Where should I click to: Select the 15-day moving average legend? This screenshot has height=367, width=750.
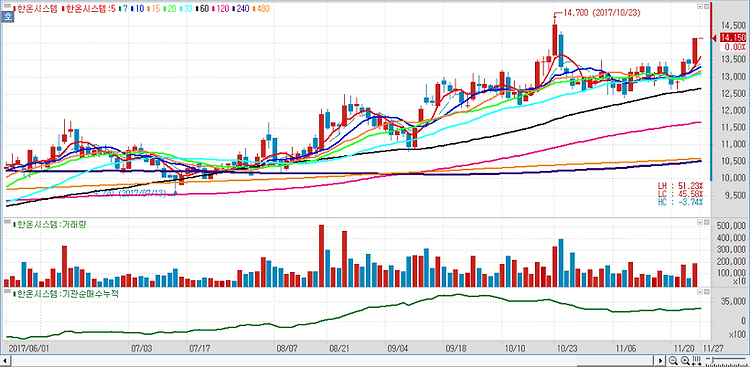[x=154, y=9]
